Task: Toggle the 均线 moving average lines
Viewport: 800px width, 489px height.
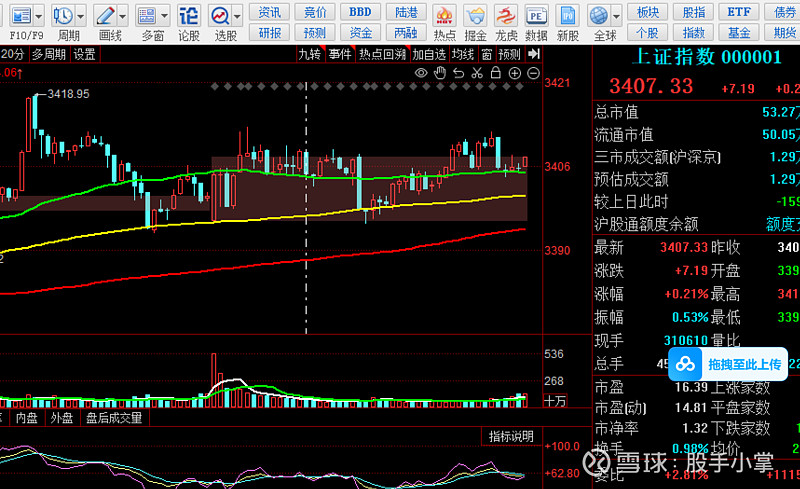Action: [463, 54]
